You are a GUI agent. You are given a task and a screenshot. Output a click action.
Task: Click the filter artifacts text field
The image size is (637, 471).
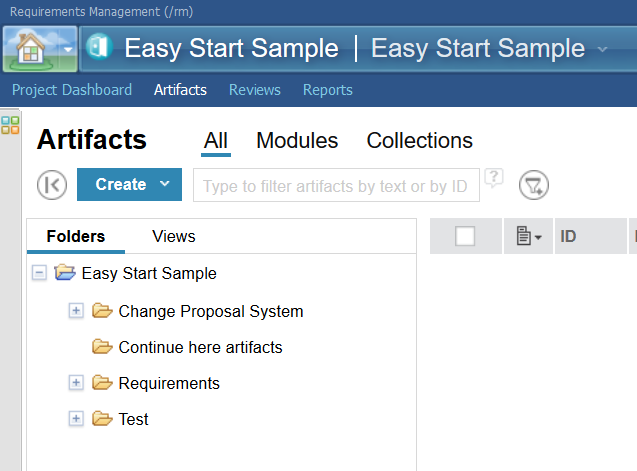[x=336, y=185]
